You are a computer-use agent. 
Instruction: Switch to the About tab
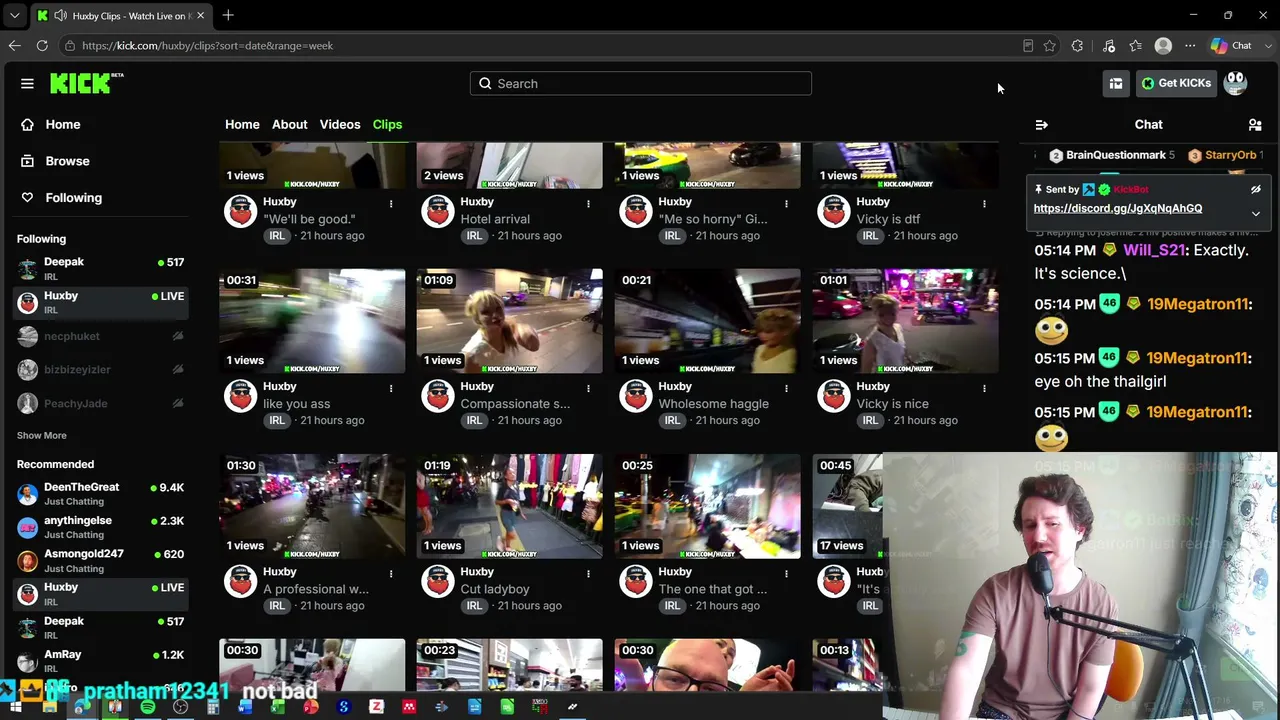[x=290, y=124]
